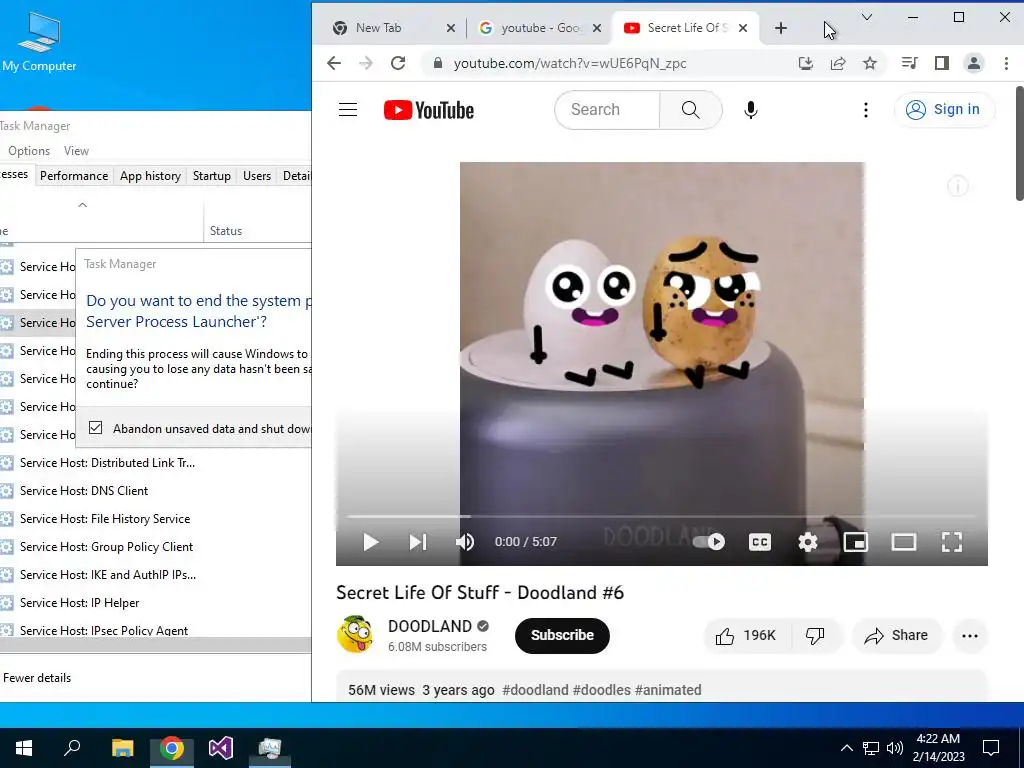Click the YouTube logo
This screenshot has height=768, width=1024.
[429, 110]
